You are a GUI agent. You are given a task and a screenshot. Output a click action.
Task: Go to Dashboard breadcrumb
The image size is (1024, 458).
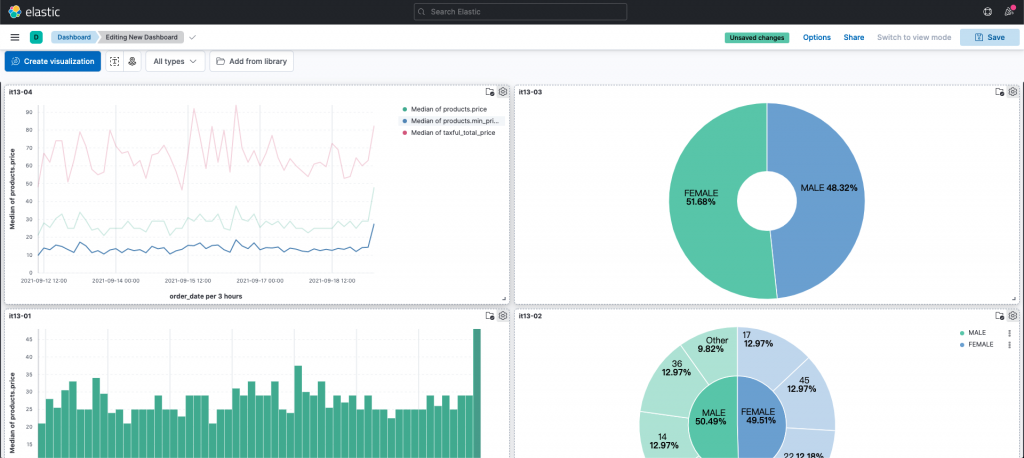click(74, 37)
